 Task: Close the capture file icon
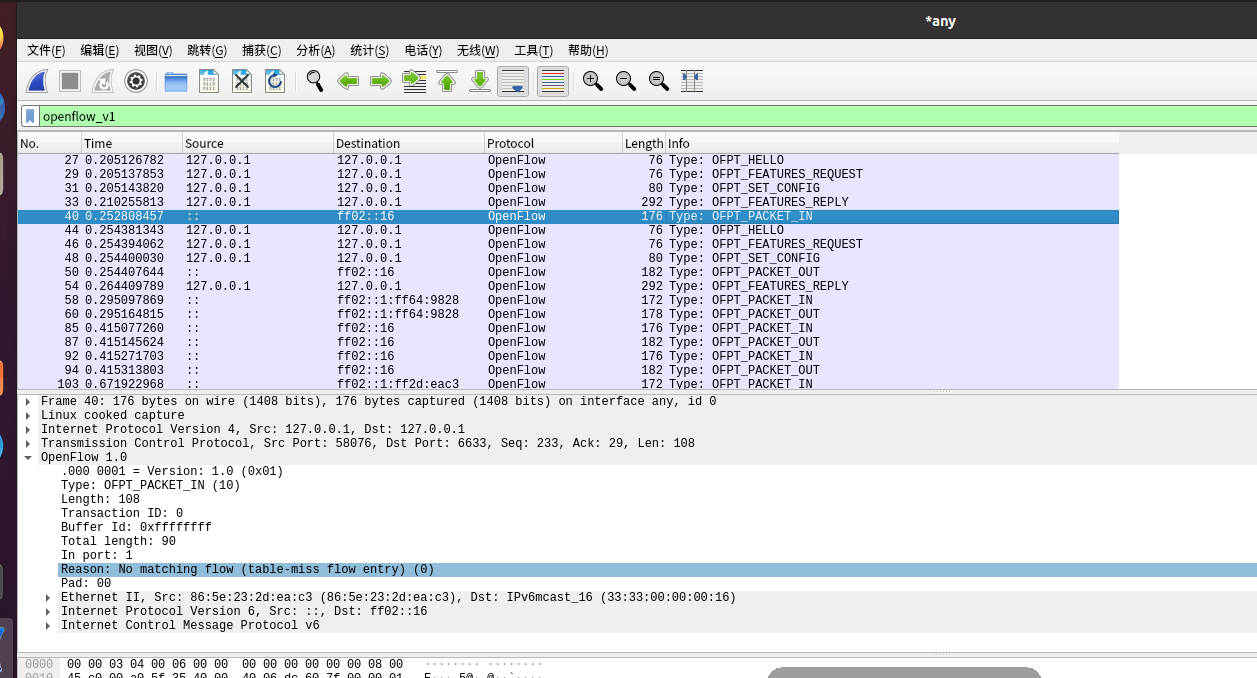pos(242,81)
